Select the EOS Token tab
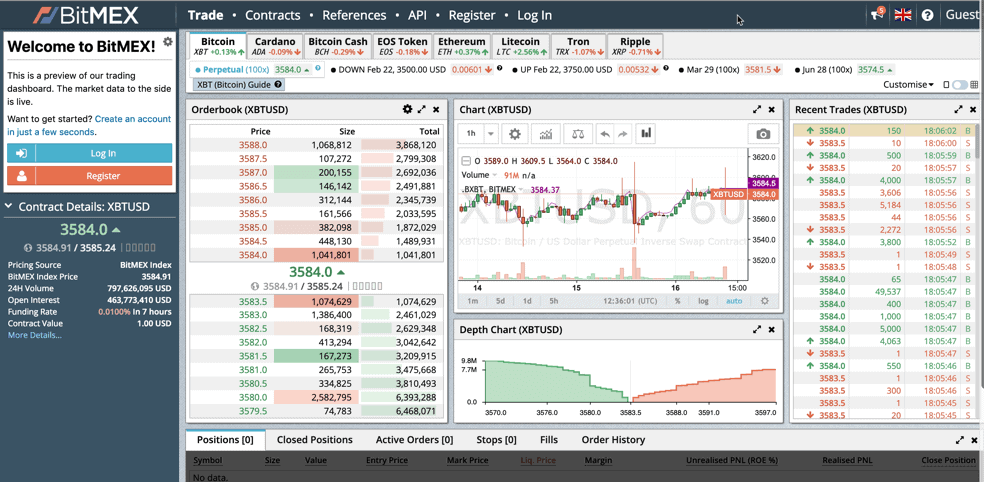The width and height of the screenshot is (984, 482). 402,46
